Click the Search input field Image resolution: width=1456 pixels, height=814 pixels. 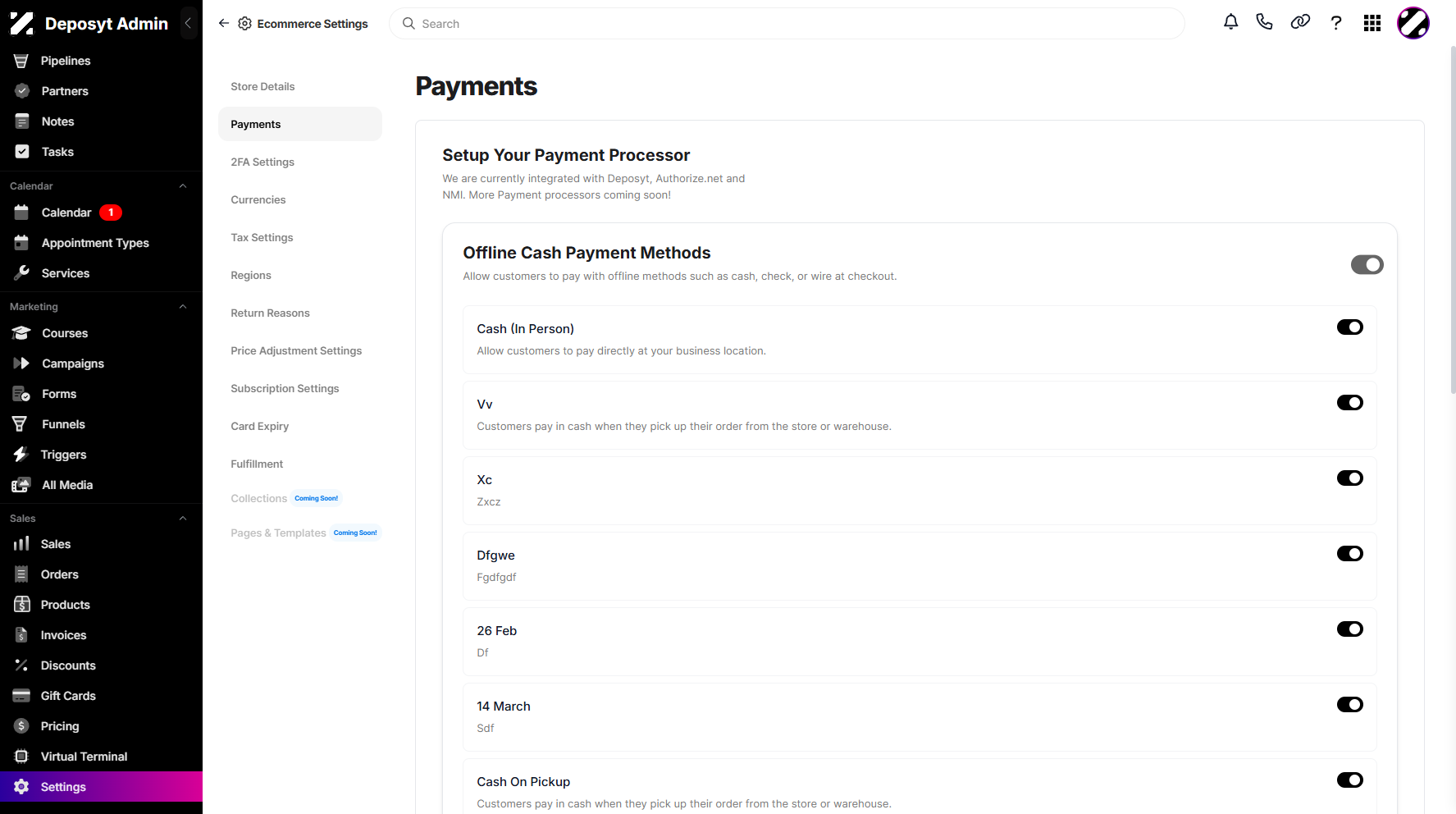[x=787, y=24]
